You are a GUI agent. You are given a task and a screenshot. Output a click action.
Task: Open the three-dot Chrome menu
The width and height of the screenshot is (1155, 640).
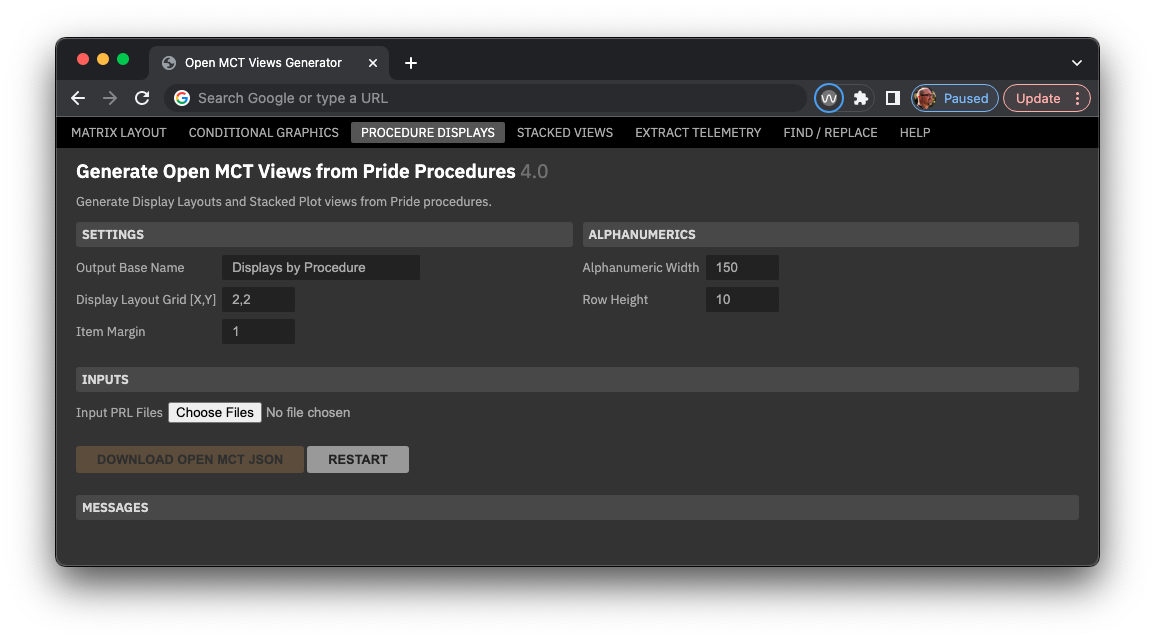1078,98
